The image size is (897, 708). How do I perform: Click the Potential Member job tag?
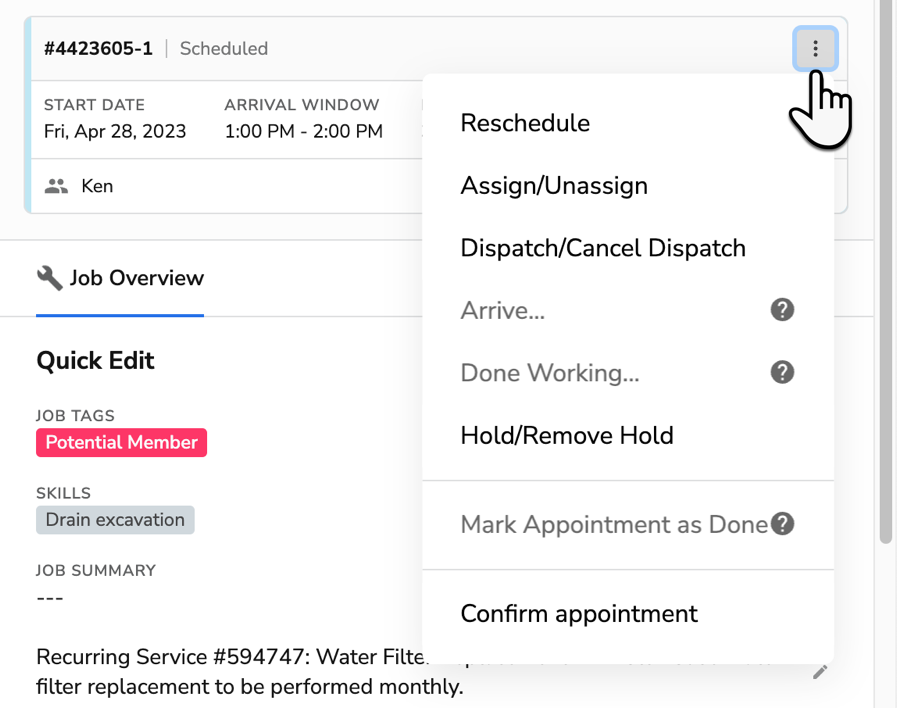(x=121, y=442)
